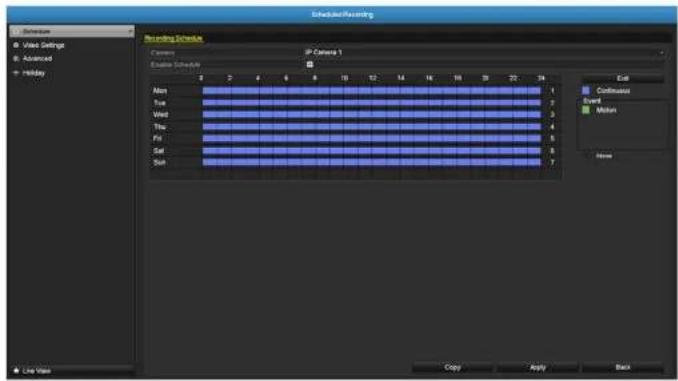Click the Schedule clock icon in sidebar

tap(16, 32)
